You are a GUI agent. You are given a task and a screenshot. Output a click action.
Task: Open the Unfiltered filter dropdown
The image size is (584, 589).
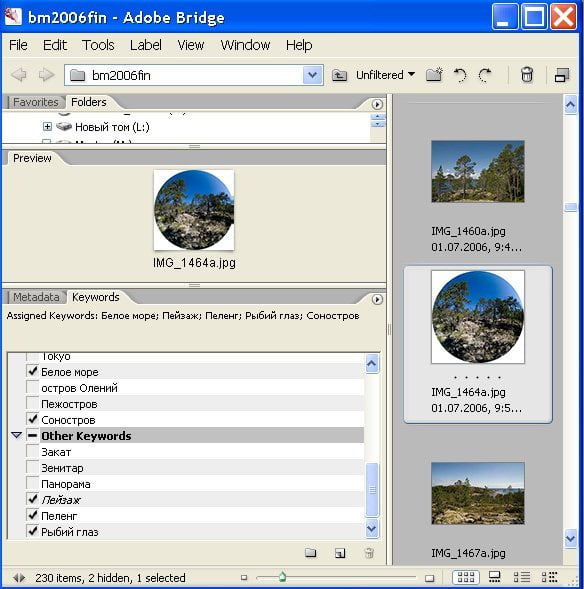385,75
